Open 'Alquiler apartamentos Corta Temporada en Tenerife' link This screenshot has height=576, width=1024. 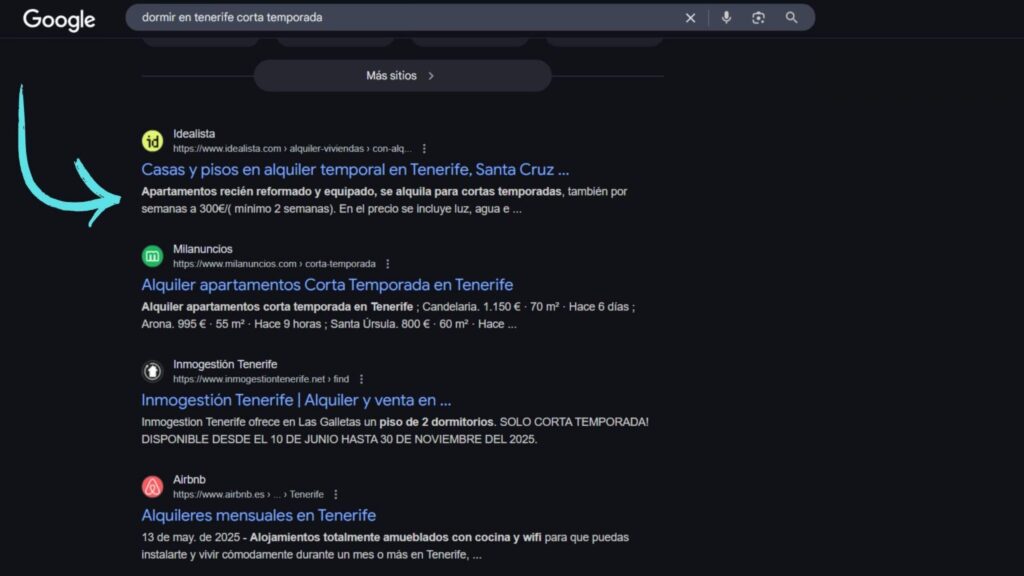(x=327, y=285)
